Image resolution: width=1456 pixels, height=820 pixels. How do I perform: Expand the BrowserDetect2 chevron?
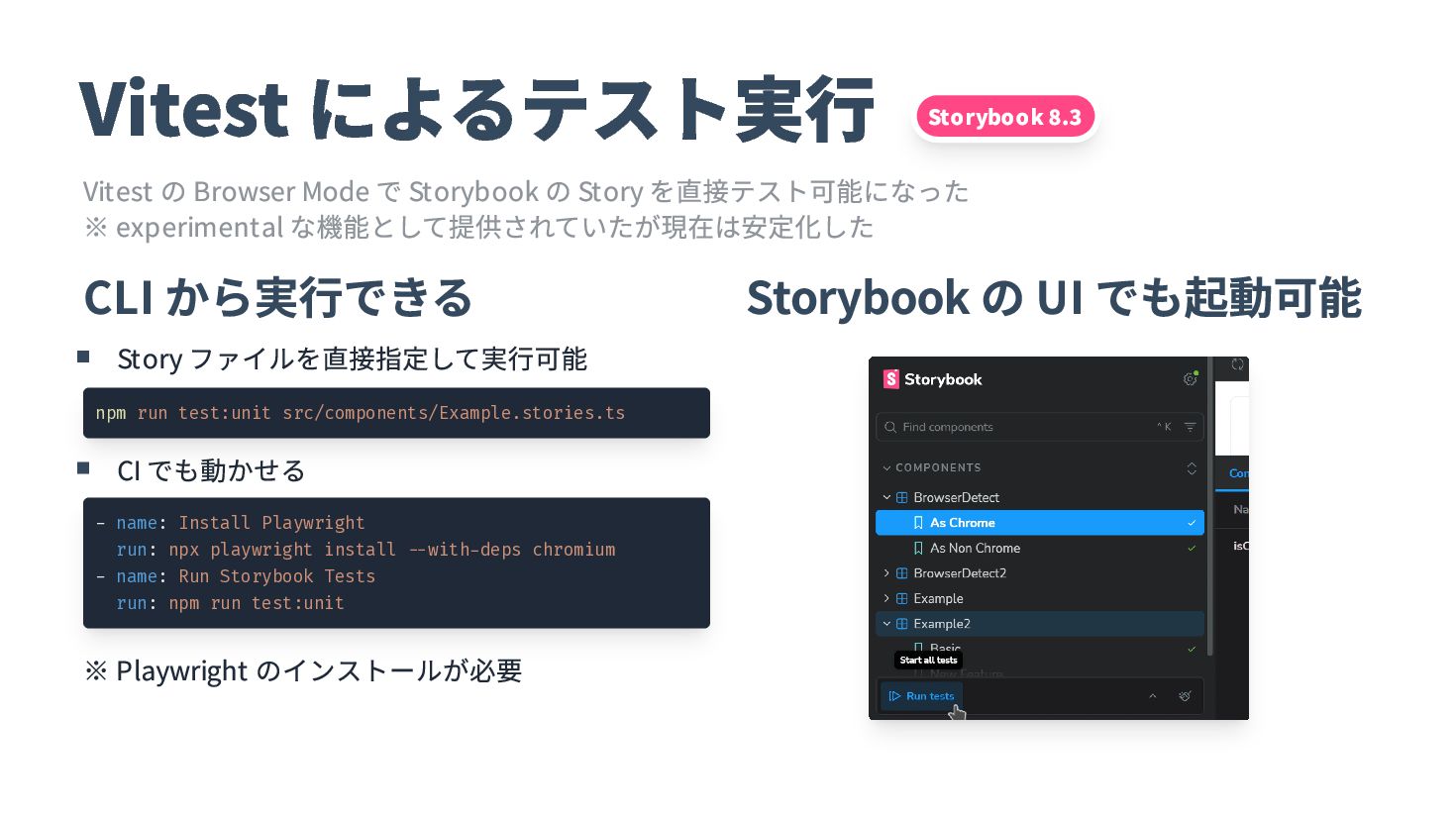[886, 573]
